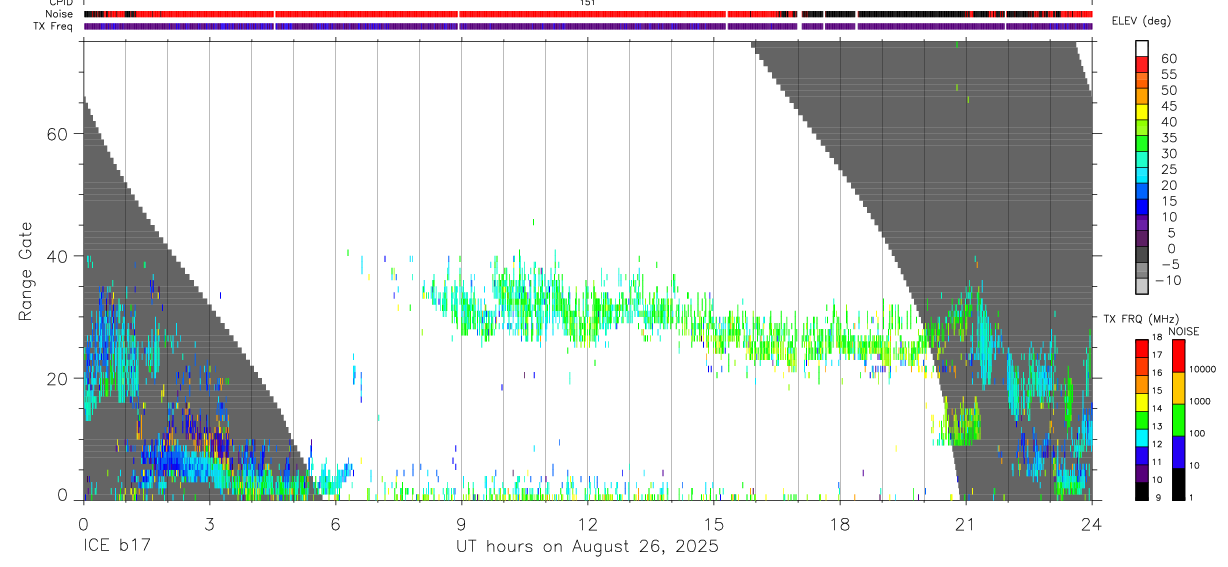The image size is (1228, 567).
Task: Click the '35' label in ELEV legend
Action: click(1168, 138)
